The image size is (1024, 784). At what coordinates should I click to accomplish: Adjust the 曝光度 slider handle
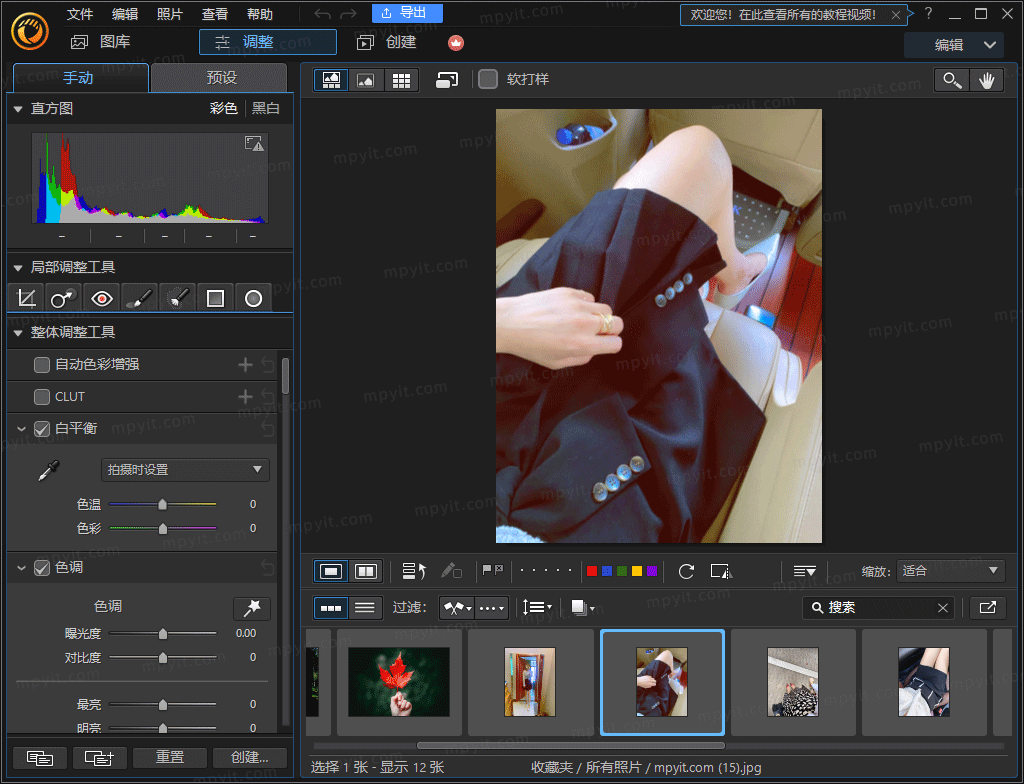tap(163, 634)
